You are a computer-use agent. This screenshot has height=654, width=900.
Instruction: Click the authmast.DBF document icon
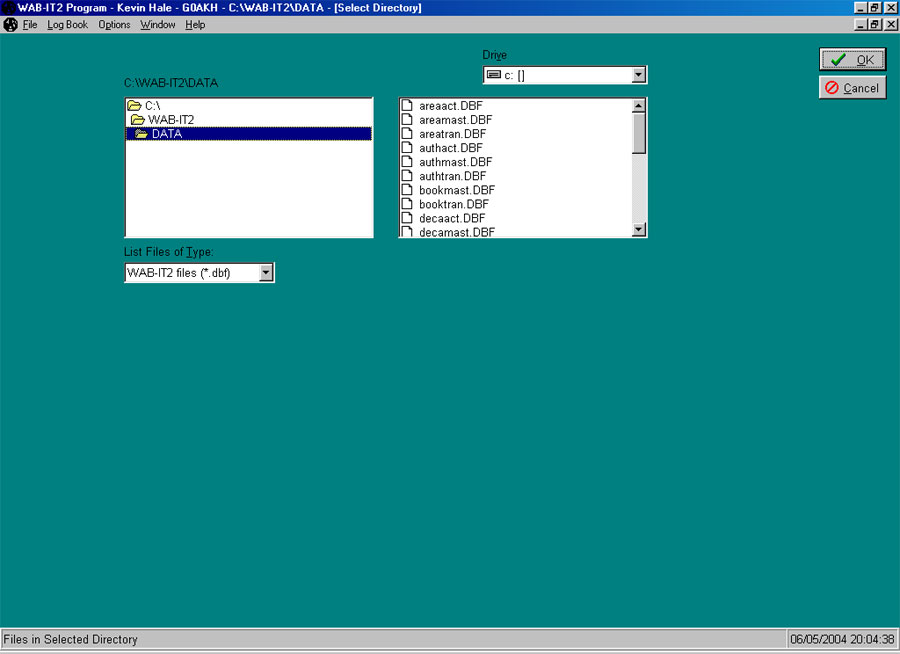coord(408,161)
